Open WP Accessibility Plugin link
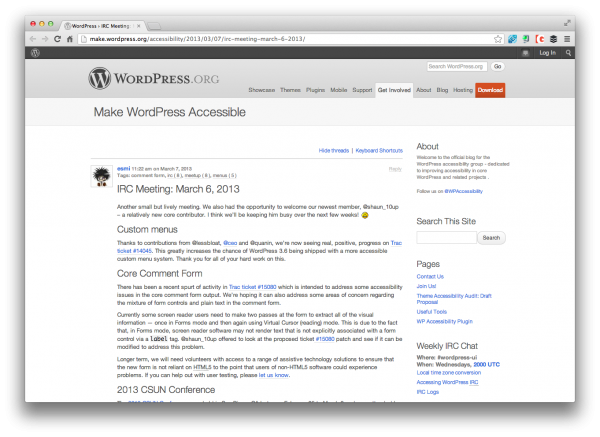 pyautogui.click(x=445, y=322)
